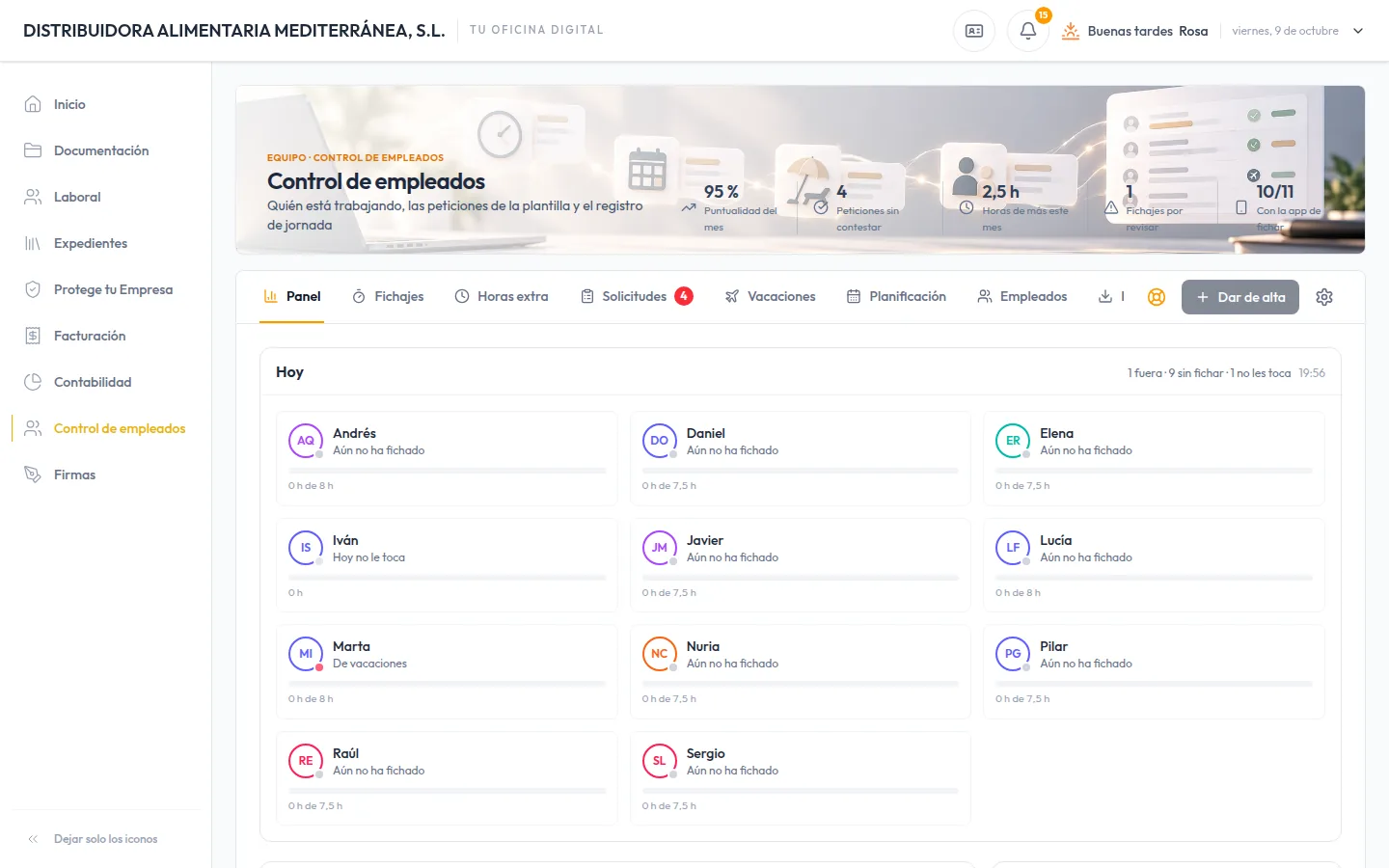Screen dimensions: 1389x868
Task: Click the Dar de alta button
Action: pos(1240,297)
